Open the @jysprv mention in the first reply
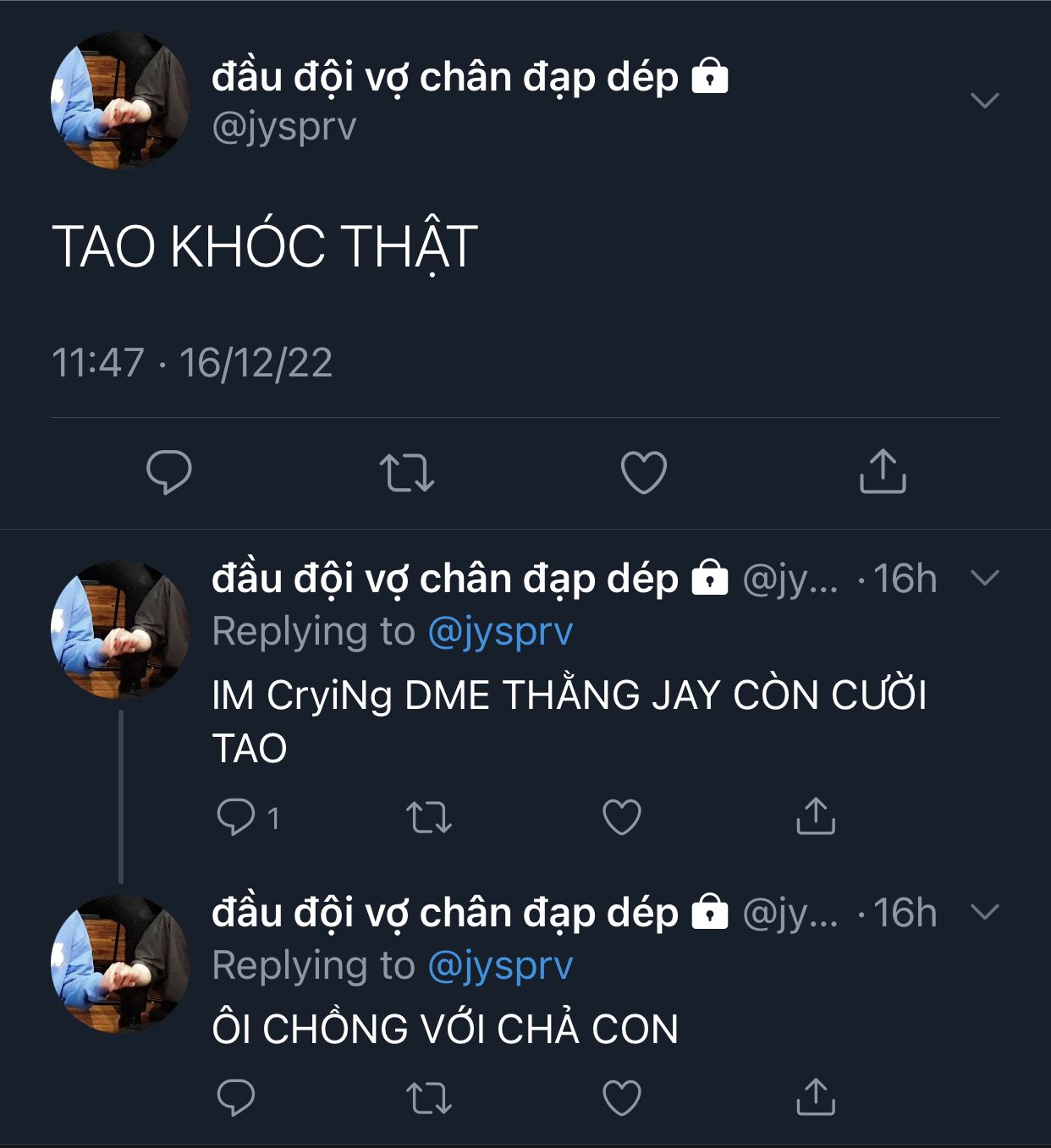 tap(500, 632)
